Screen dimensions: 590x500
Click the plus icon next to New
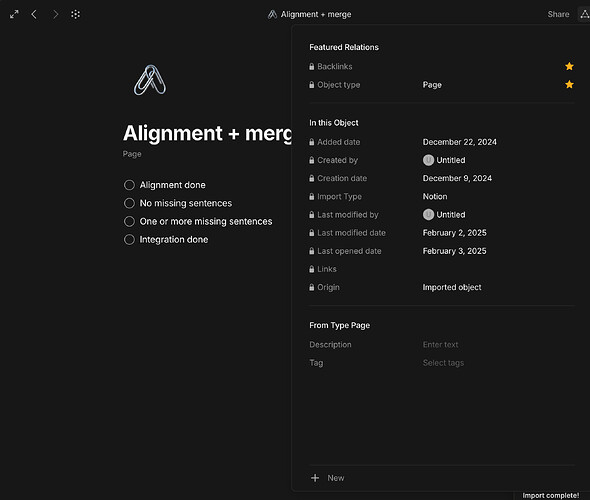tap(315, 478)
